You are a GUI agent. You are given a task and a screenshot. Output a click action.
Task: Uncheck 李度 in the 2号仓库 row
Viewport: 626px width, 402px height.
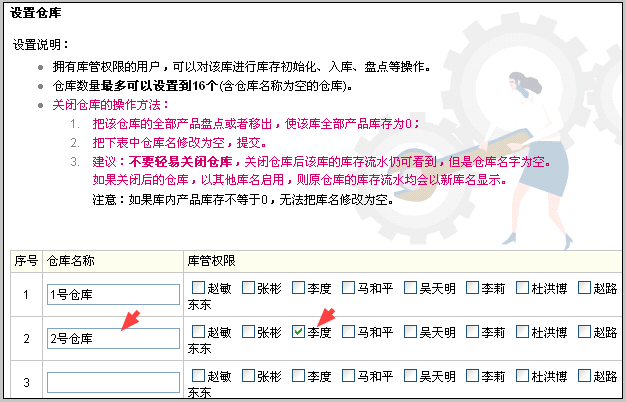pyautogui.click(x=299, y=332)
